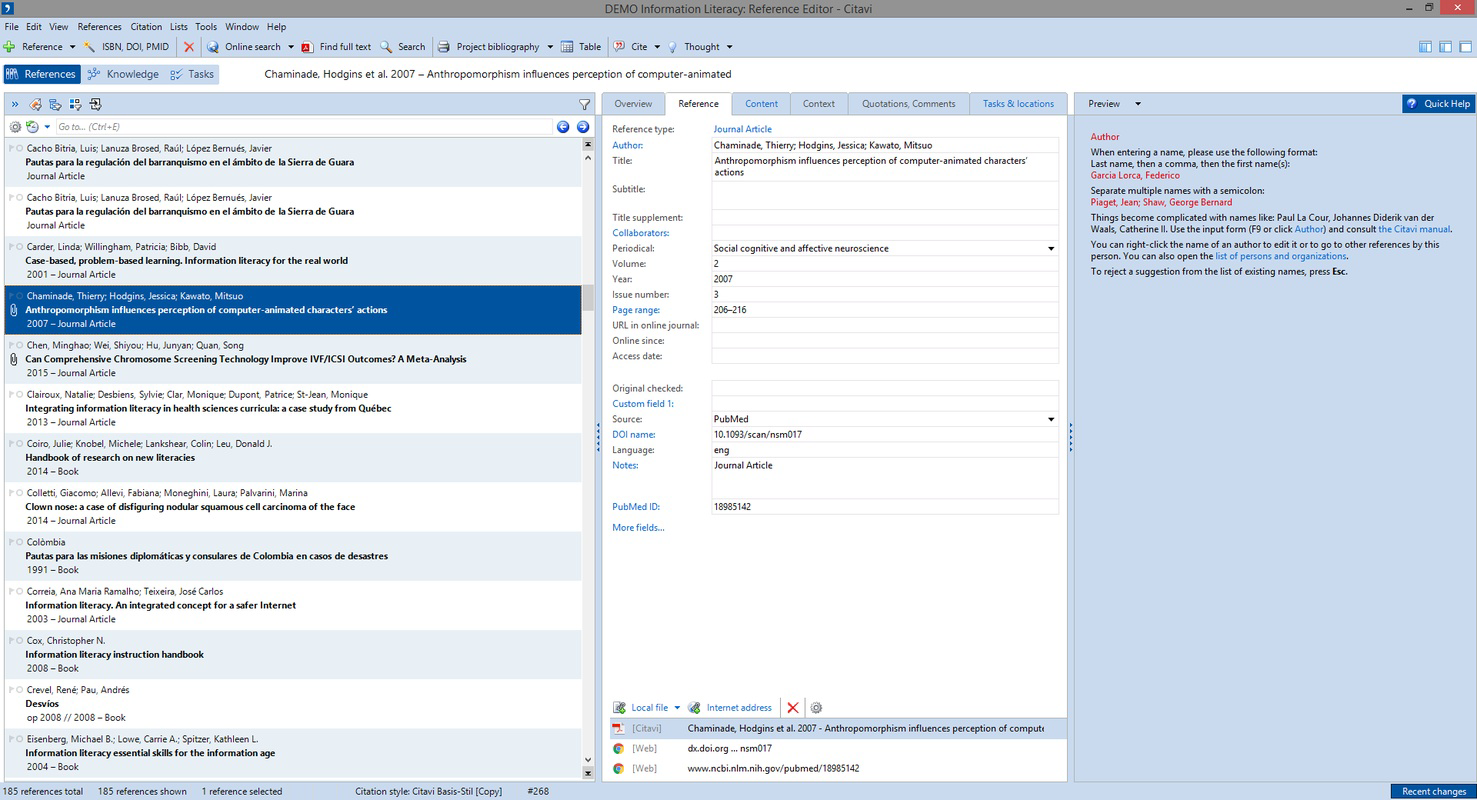Click the Thought lightbulb icon
The height and width of the screenshot is (800, 1477).
pyautogui.click(x=673, y=47)
